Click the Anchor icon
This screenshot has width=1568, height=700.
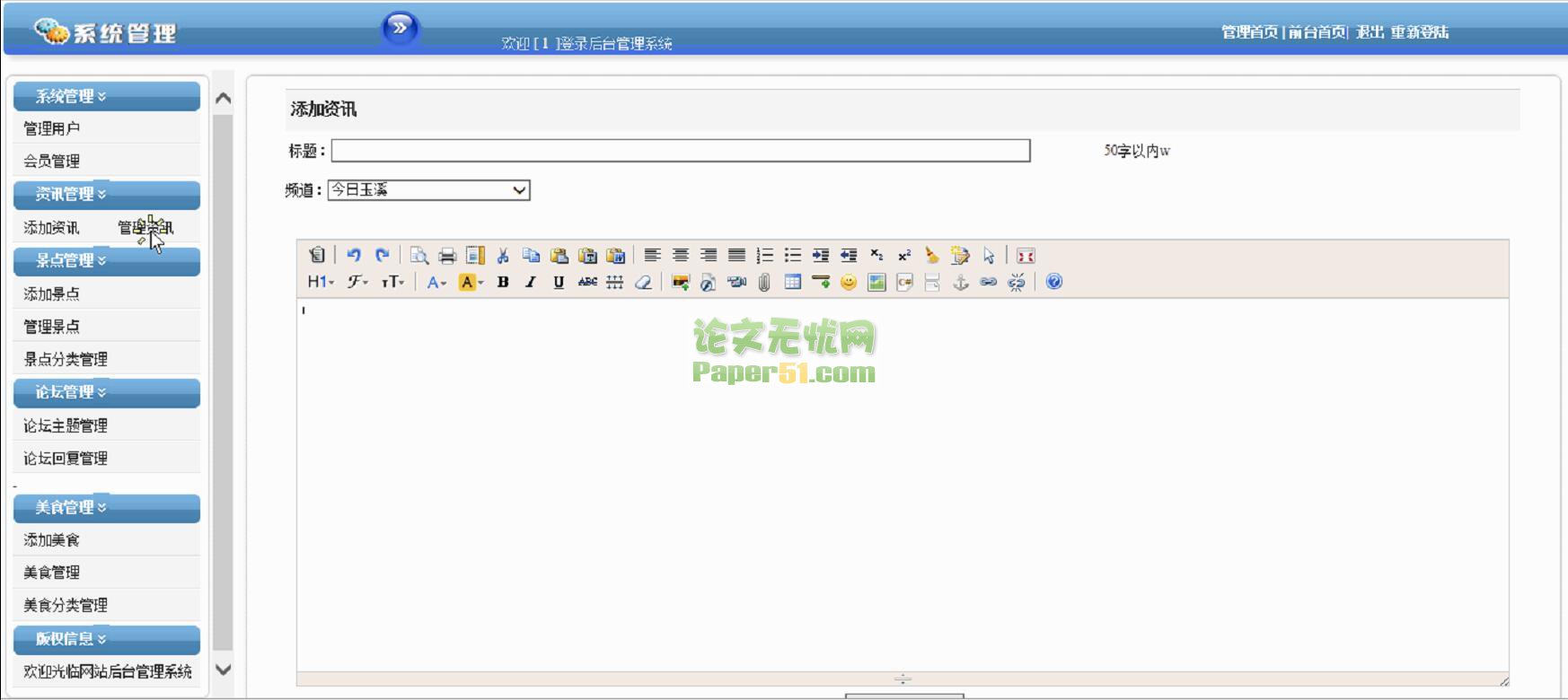pos(960,282)
